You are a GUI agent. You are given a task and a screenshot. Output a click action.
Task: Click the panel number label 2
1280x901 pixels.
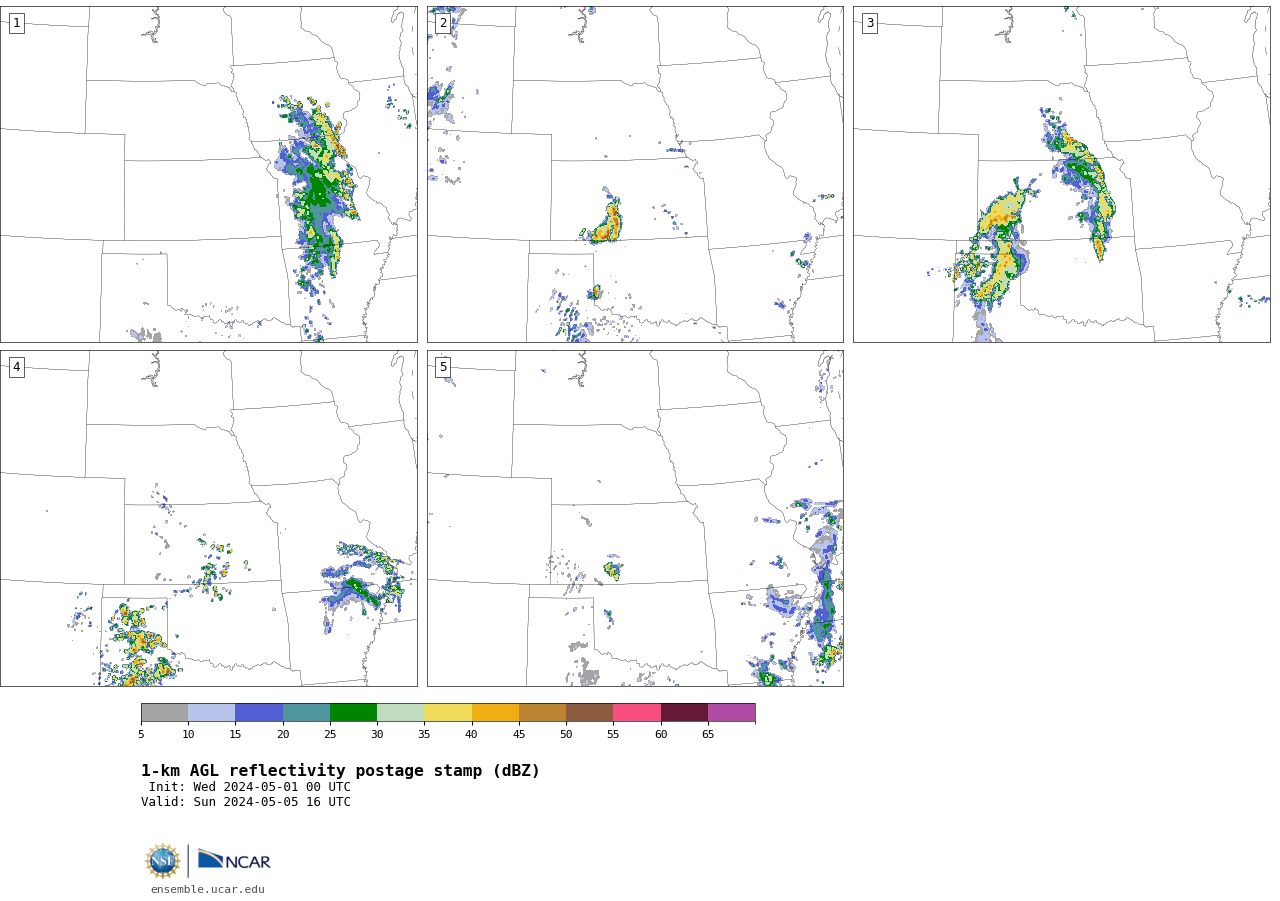(x=443, y=23)
